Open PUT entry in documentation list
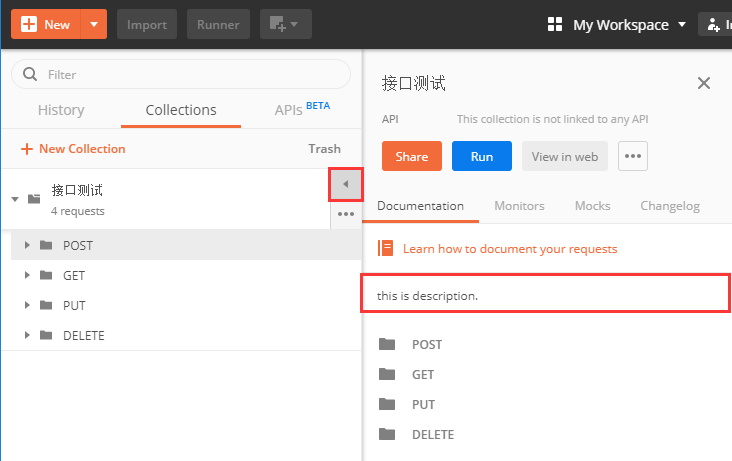The height and width of the screenshot is (461, 732). coord(423,404)
